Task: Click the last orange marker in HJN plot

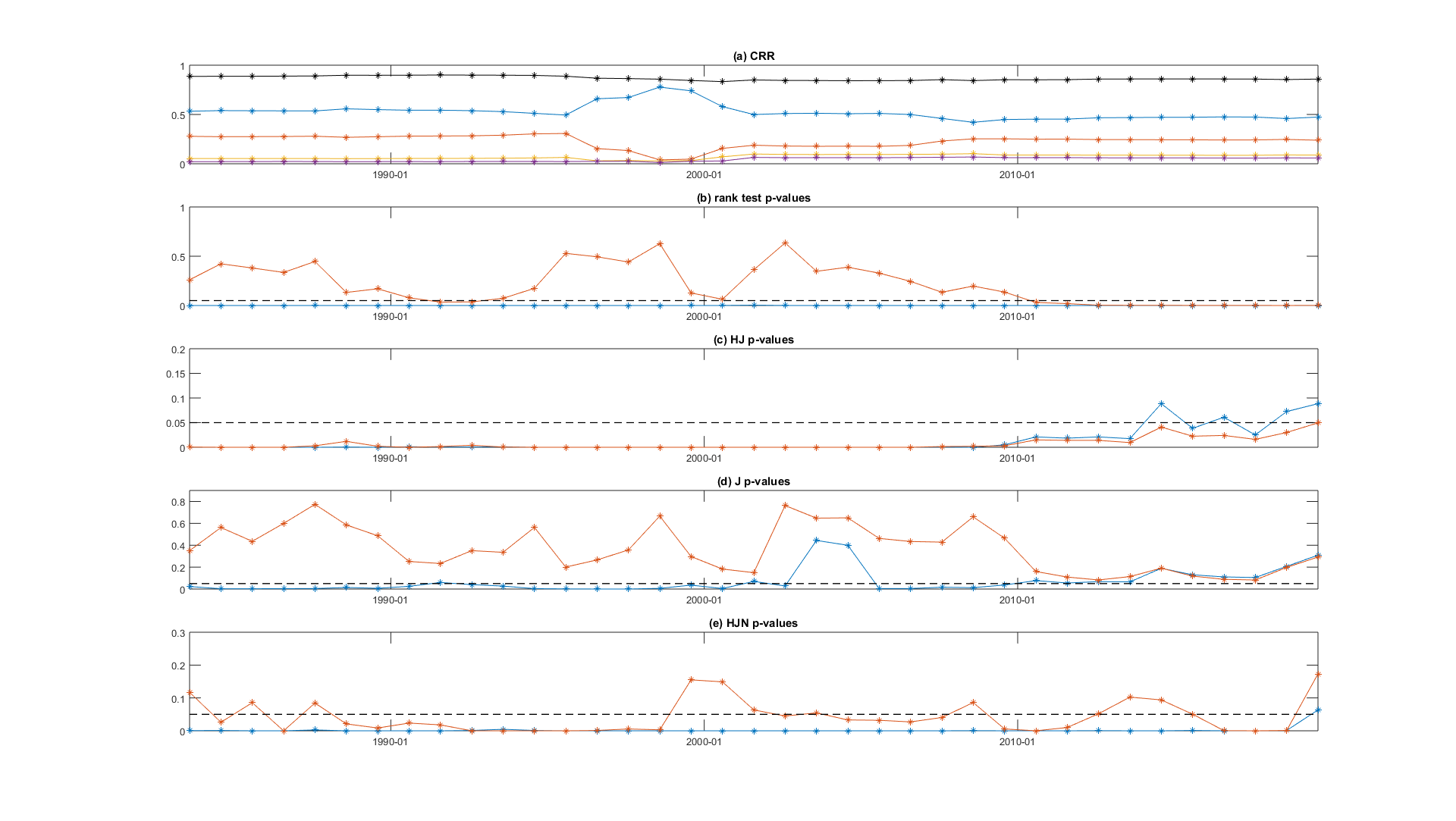Action: 1318,674
